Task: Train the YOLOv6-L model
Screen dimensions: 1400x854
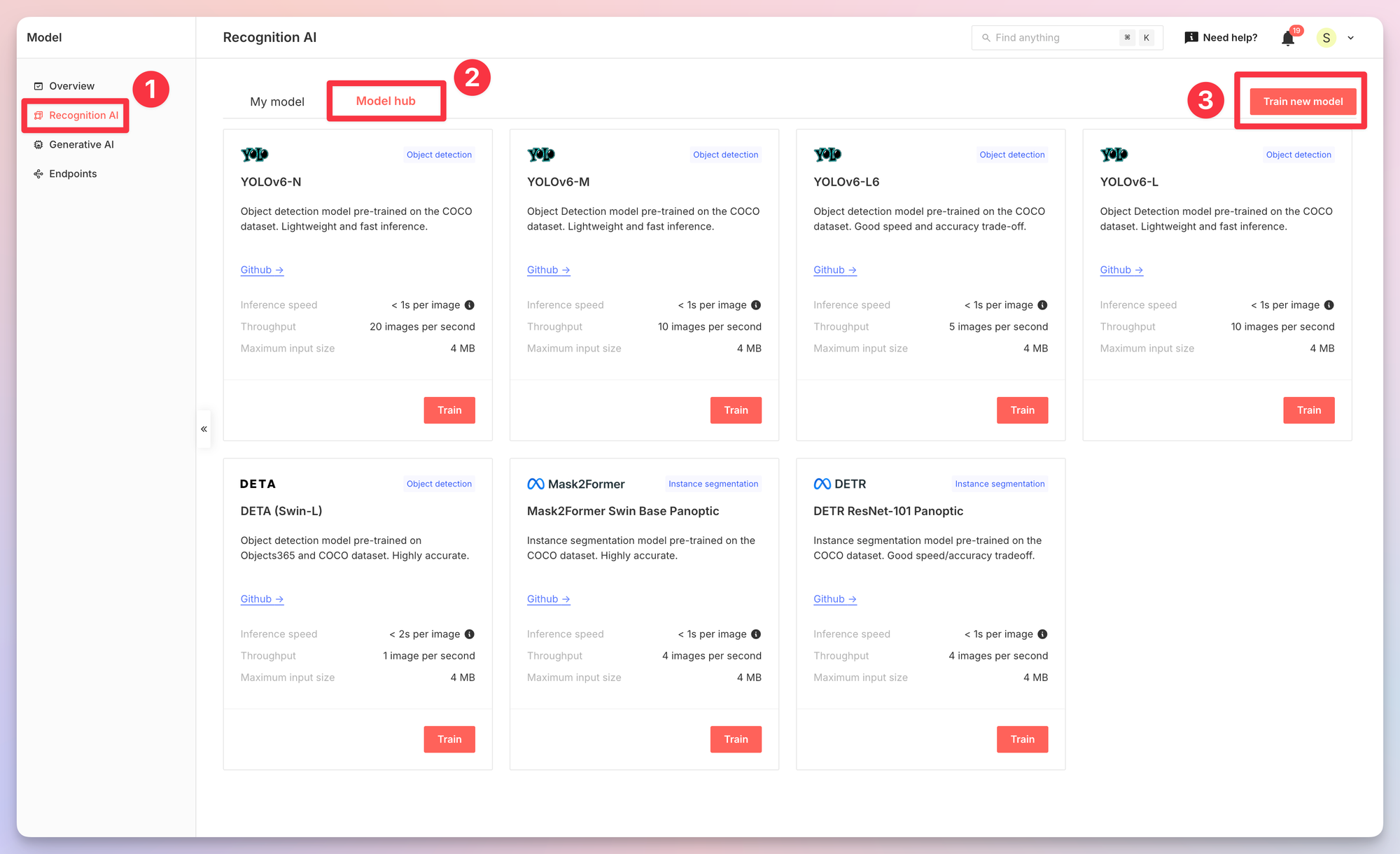Action: (1308, 410)
